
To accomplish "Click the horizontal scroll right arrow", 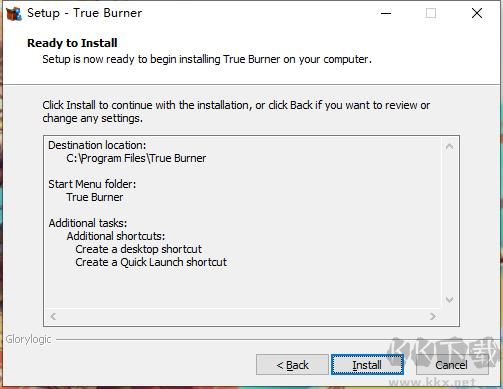I will (433, 316).
